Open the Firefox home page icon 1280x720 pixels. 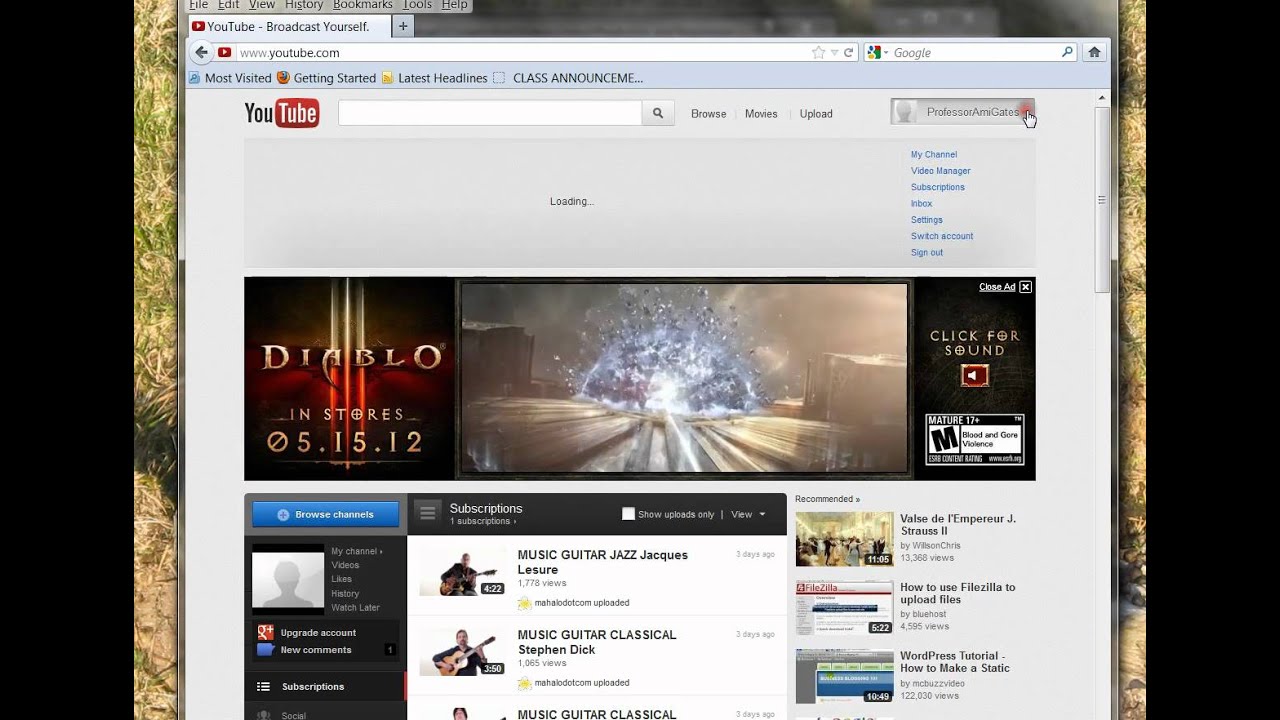[x=1094, y=52]
